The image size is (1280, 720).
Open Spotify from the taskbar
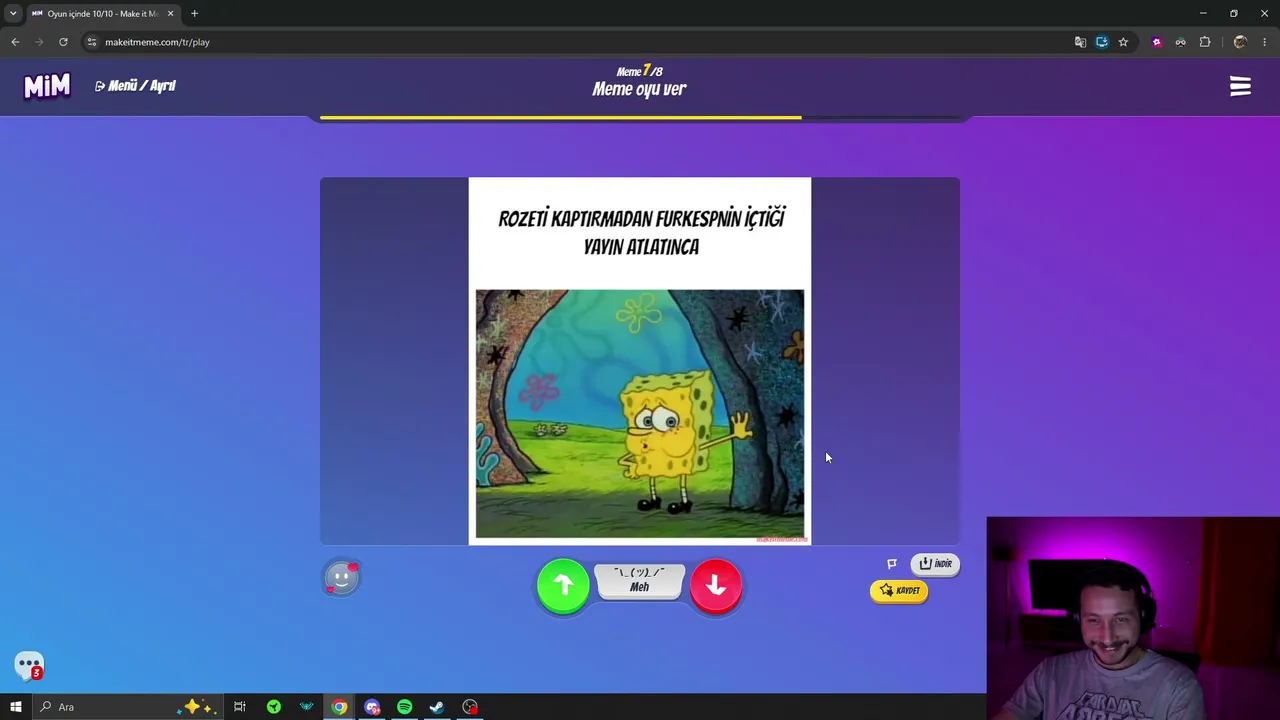point(405,707)
